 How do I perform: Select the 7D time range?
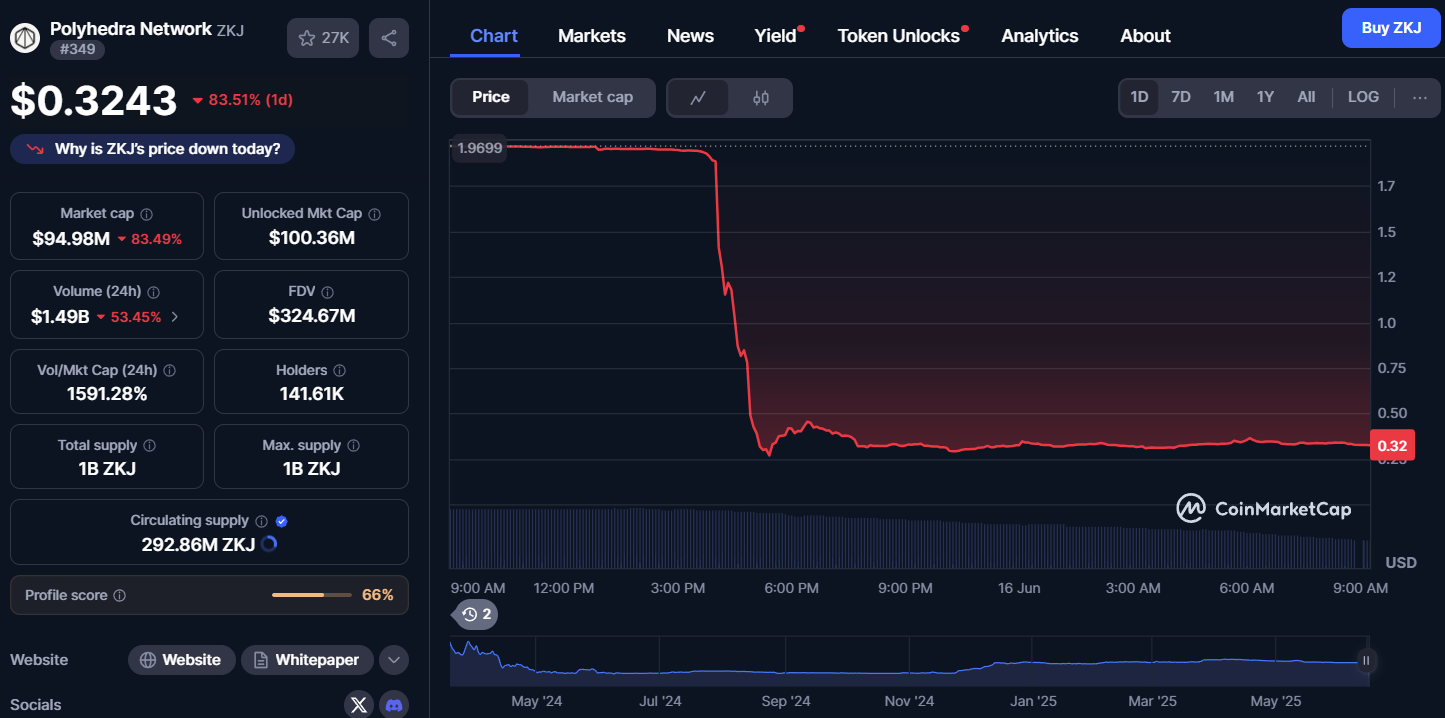1181,97
